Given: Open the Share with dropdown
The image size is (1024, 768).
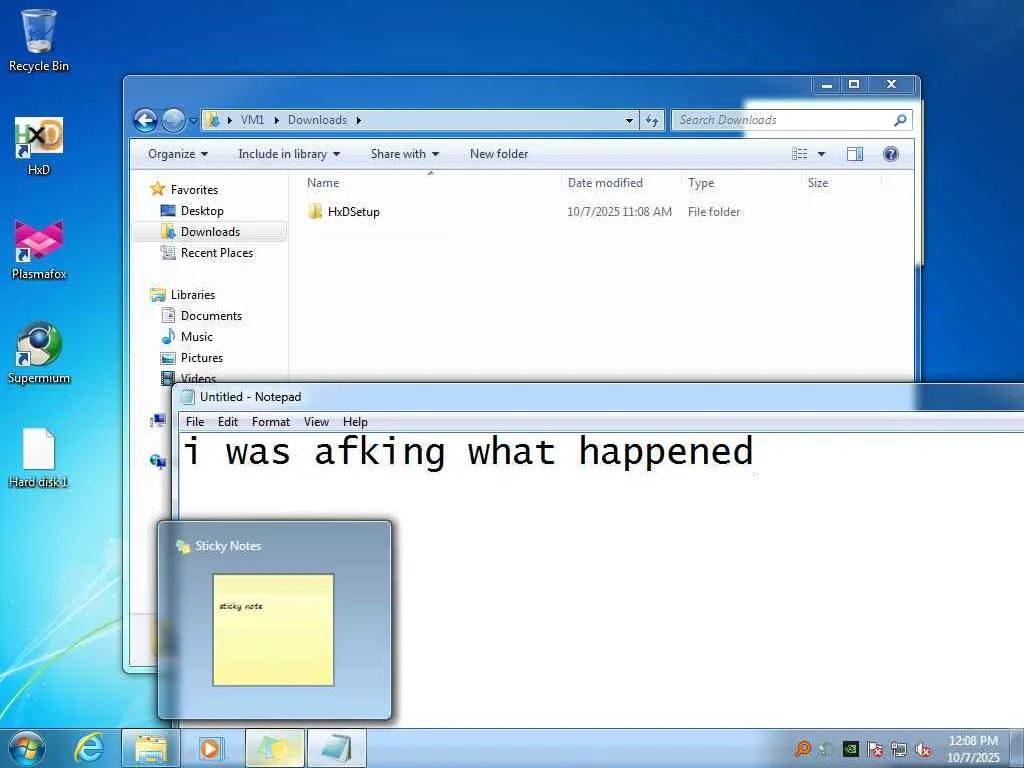Looking at the screenshot, I should coord(405,154).
